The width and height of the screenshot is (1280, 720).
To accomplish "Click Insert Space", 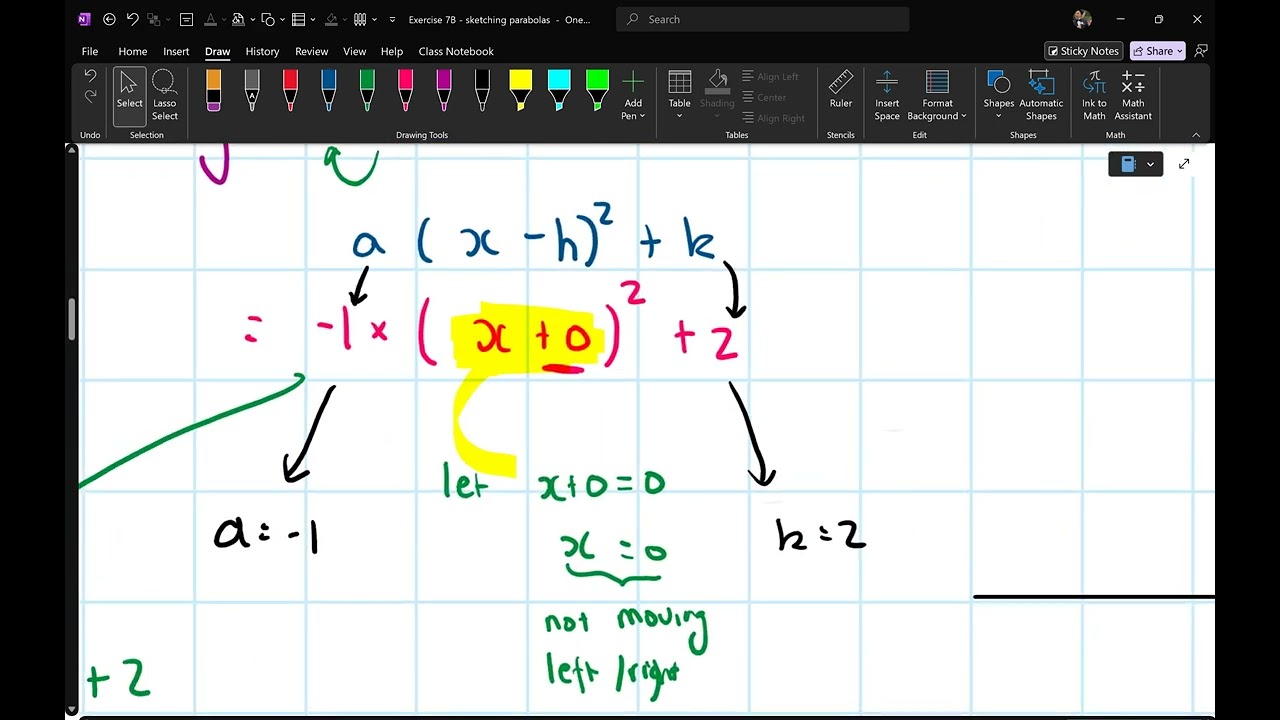I will 887,96.
